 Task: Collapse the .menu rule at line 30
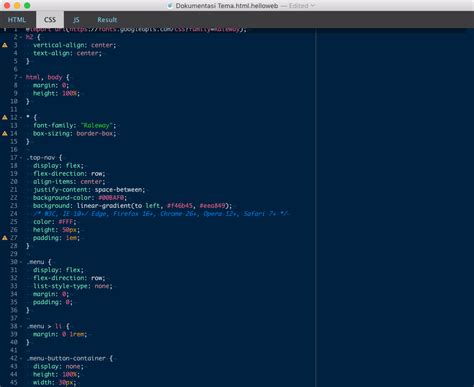21,262
